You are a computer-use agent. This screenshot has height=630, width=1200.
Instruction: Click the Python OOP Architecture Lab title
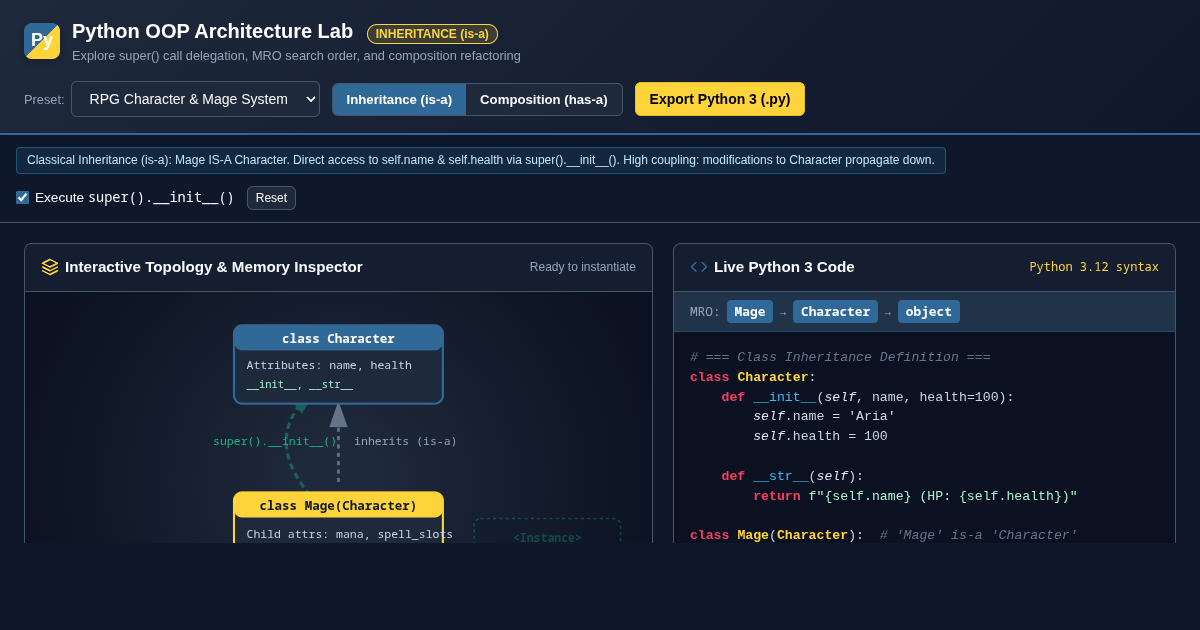click(x=212, y=31)
